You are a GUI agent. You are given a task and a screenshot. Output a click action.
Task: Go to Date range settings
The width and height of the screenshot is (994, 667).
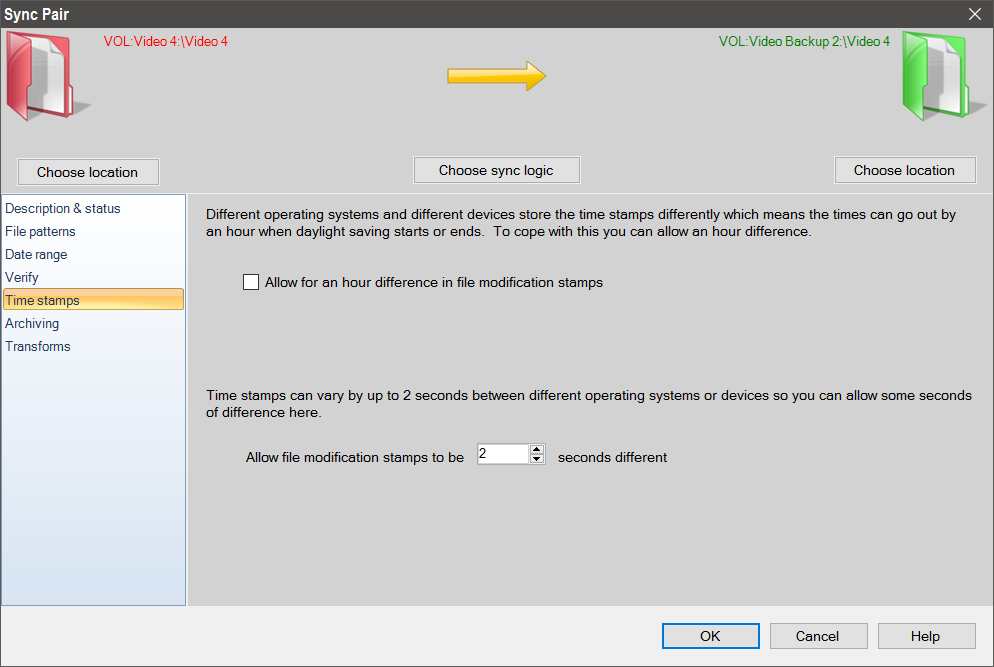[x=36, y=254]
